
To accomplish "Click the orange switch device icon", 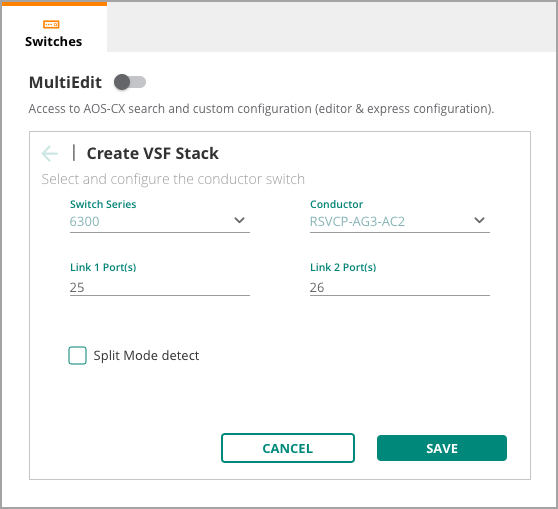I will click(51, 24).
